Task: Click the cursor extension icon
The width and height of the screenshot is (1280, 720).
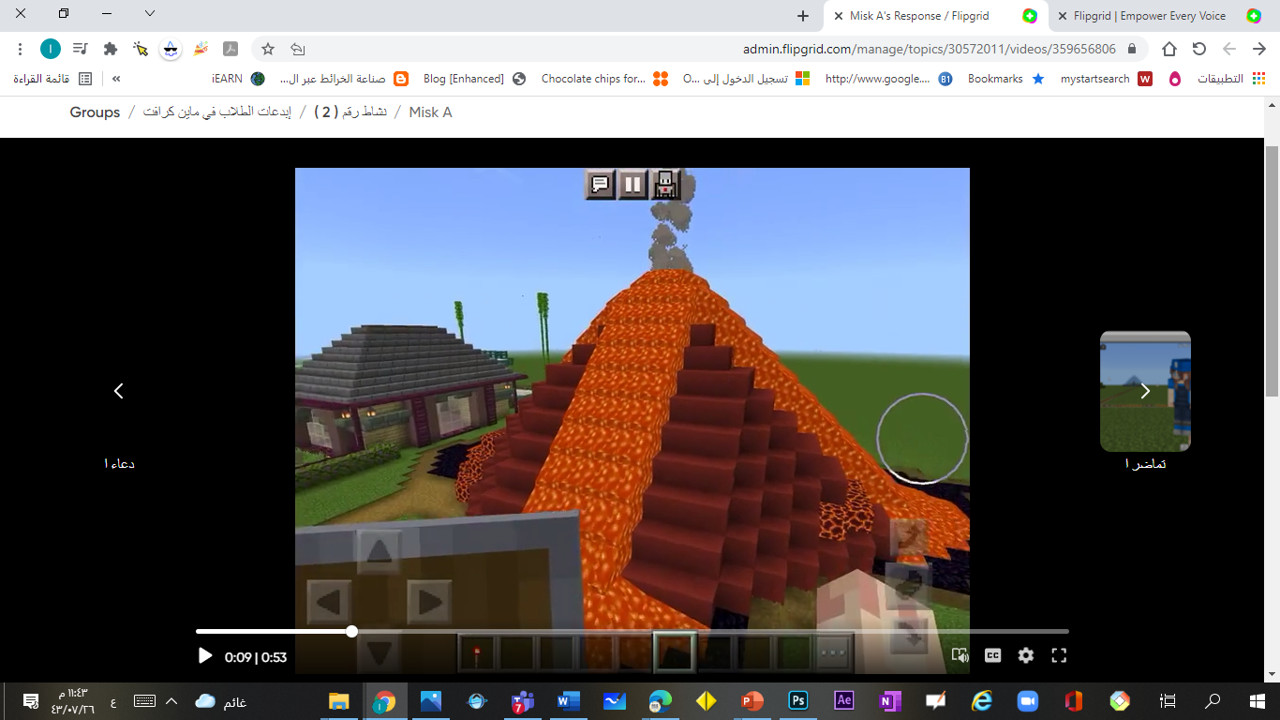Action: [141, 49]
